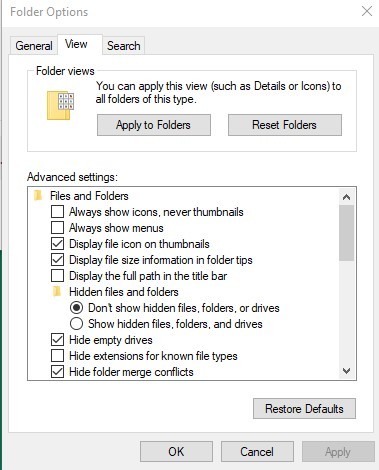Select the View tab

80,44
